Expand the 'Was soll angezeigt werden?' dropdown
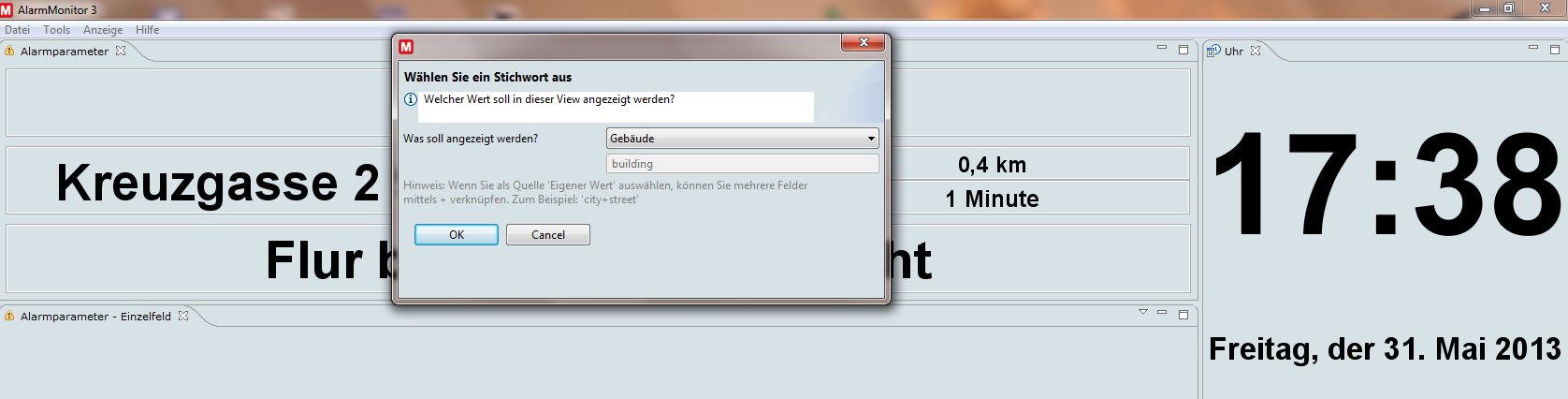 tap(871, 139)
